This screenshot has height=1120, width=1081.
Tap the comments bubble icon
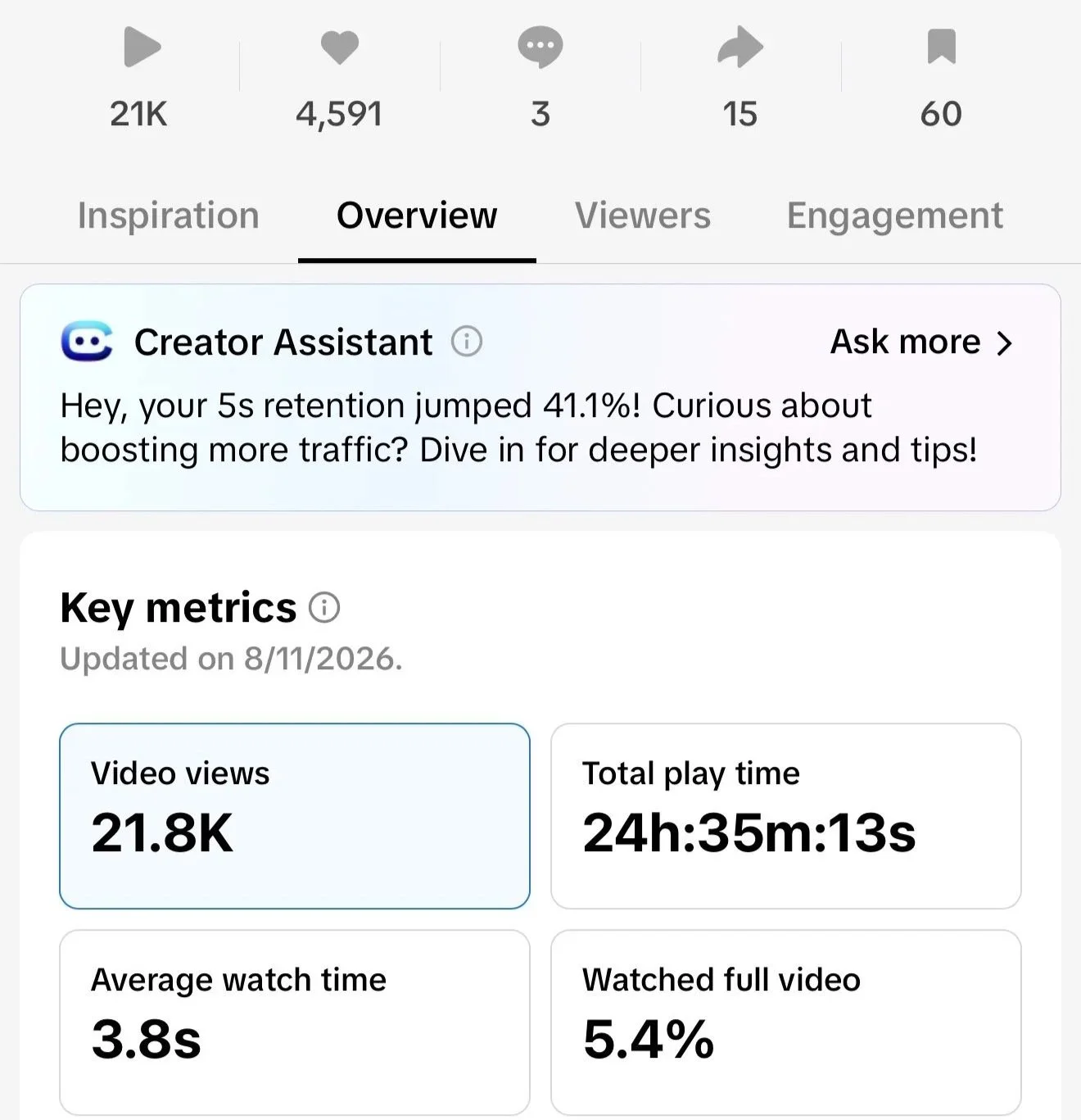[540, 47]
